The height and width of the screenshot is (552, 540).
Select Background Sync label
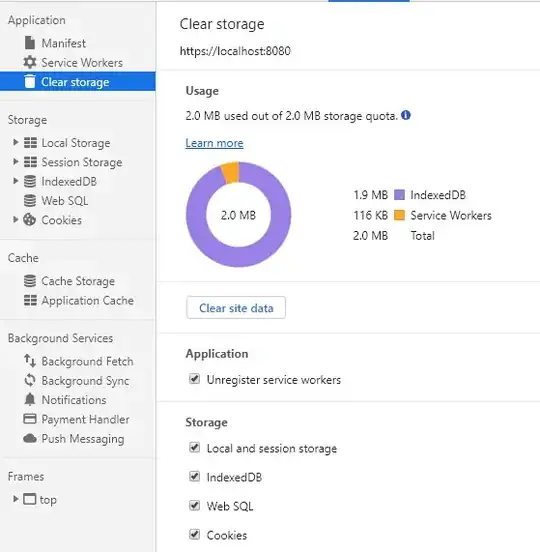coord(86,381)
